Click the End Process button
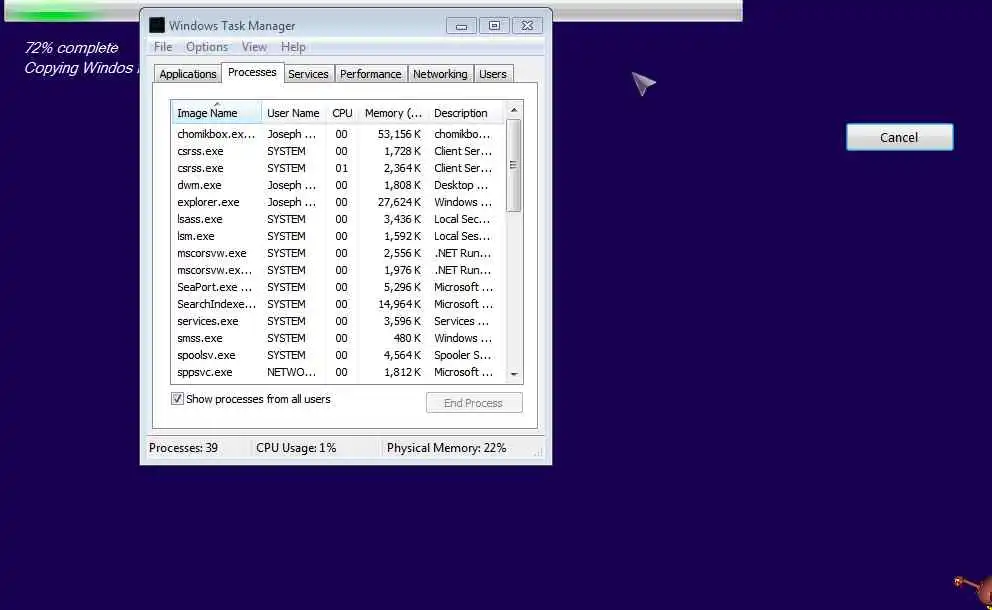992x610 pixels. tap(474, 403)
